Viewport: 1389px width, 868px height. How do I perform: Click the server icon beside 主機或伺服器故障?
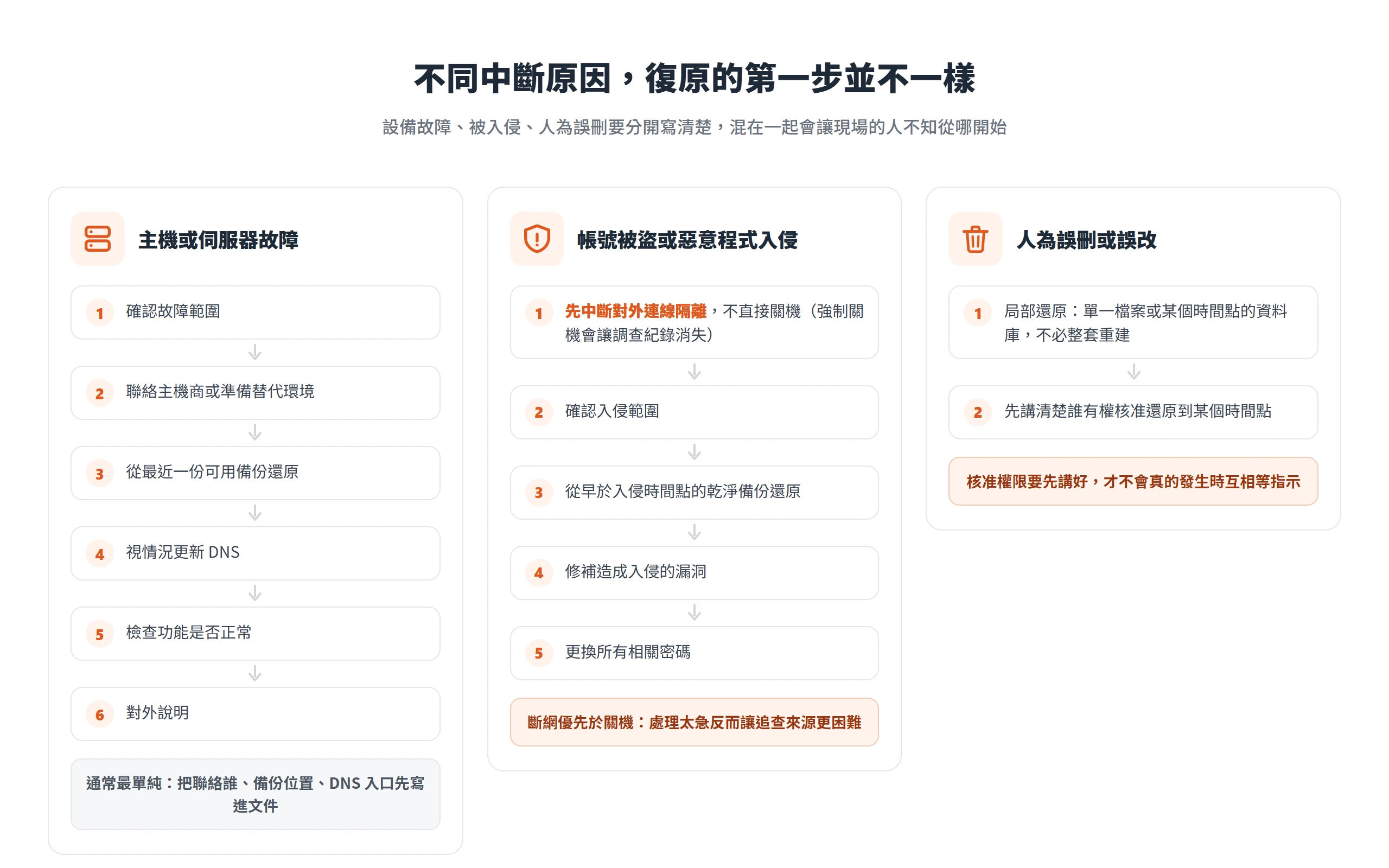point(98,239)
